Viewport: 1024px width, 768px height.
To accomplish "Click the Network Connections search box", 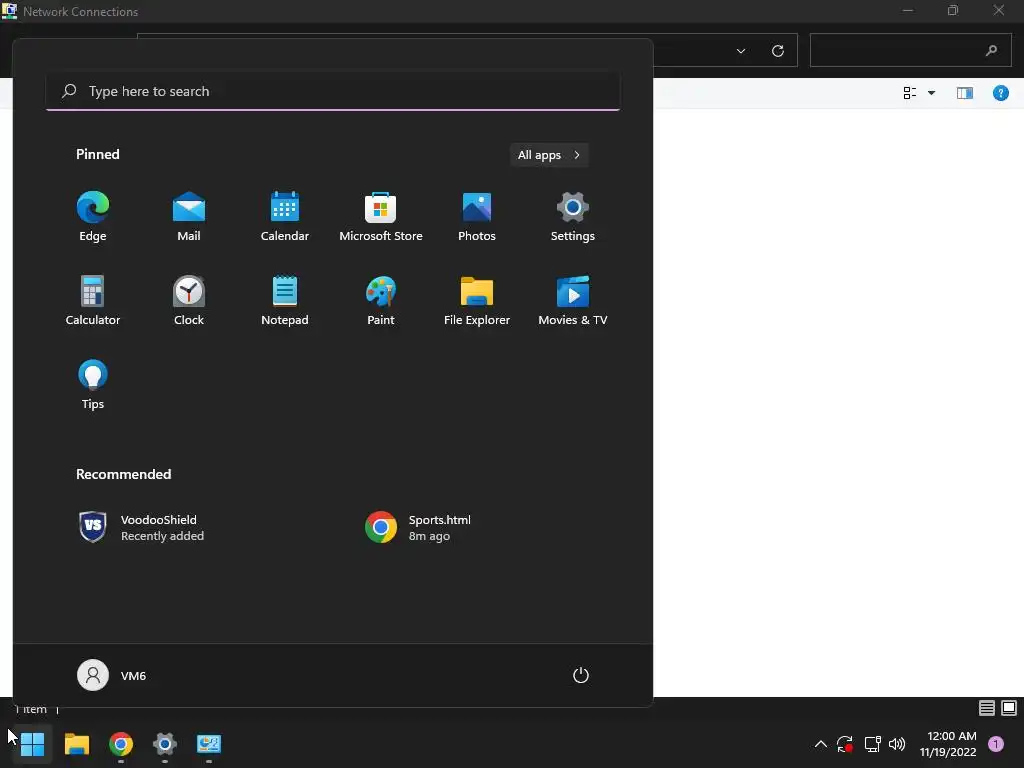I will tap(910, 50).
